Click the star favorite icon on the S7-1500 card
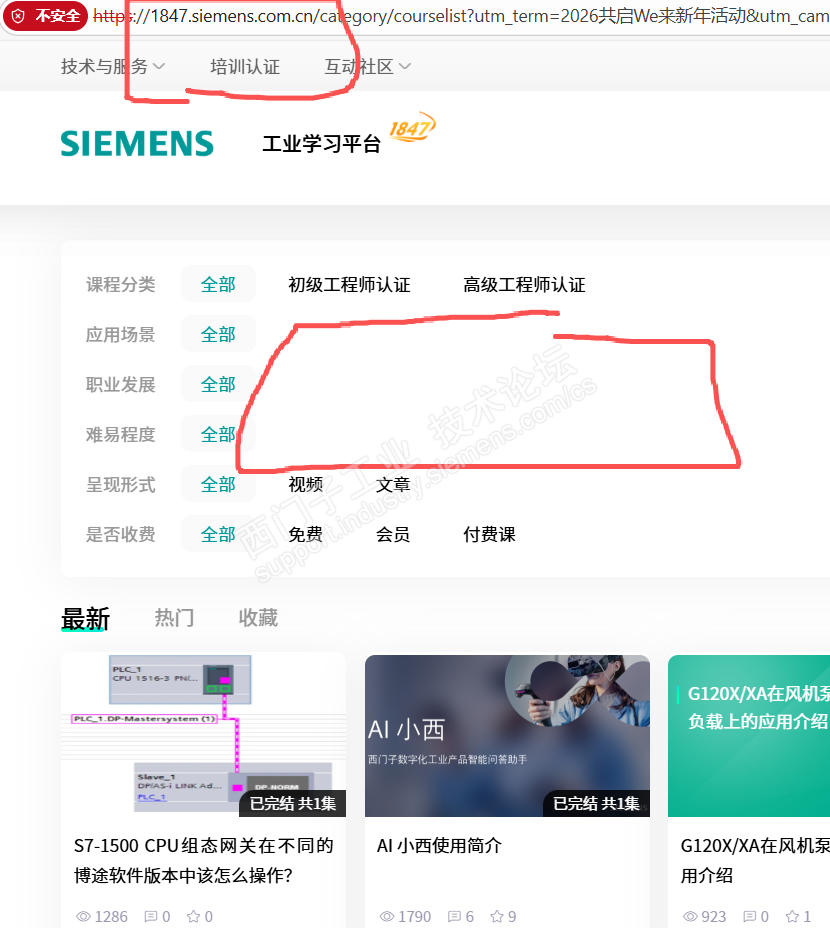This screenshot has height=928, width=830. (193, 916)
